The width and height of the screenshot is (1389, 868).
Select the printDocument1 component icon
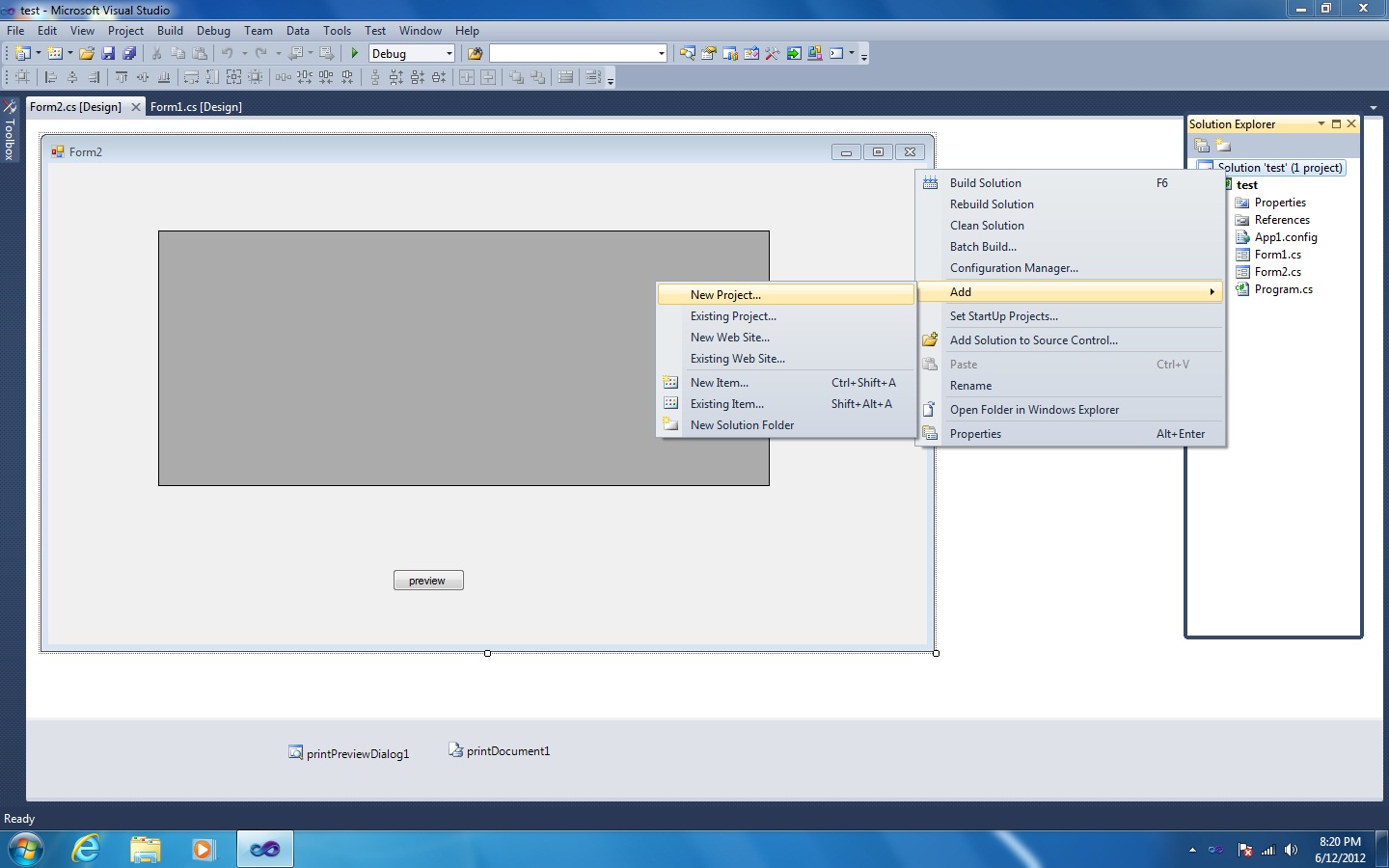[x=455, y=749]
